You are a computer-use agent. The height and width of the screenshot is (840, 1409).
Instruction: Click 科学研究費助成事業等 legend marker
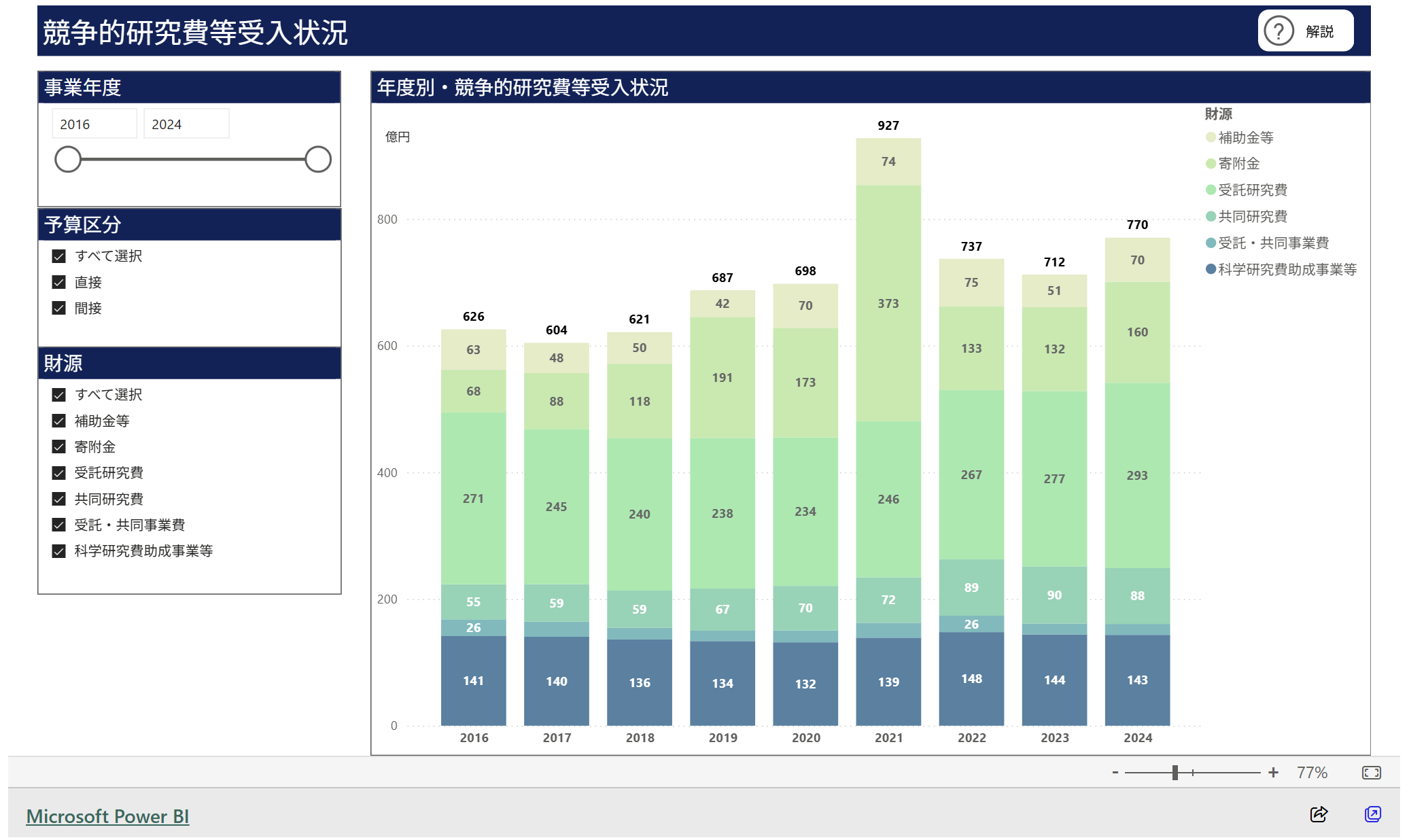[1211, 269]
